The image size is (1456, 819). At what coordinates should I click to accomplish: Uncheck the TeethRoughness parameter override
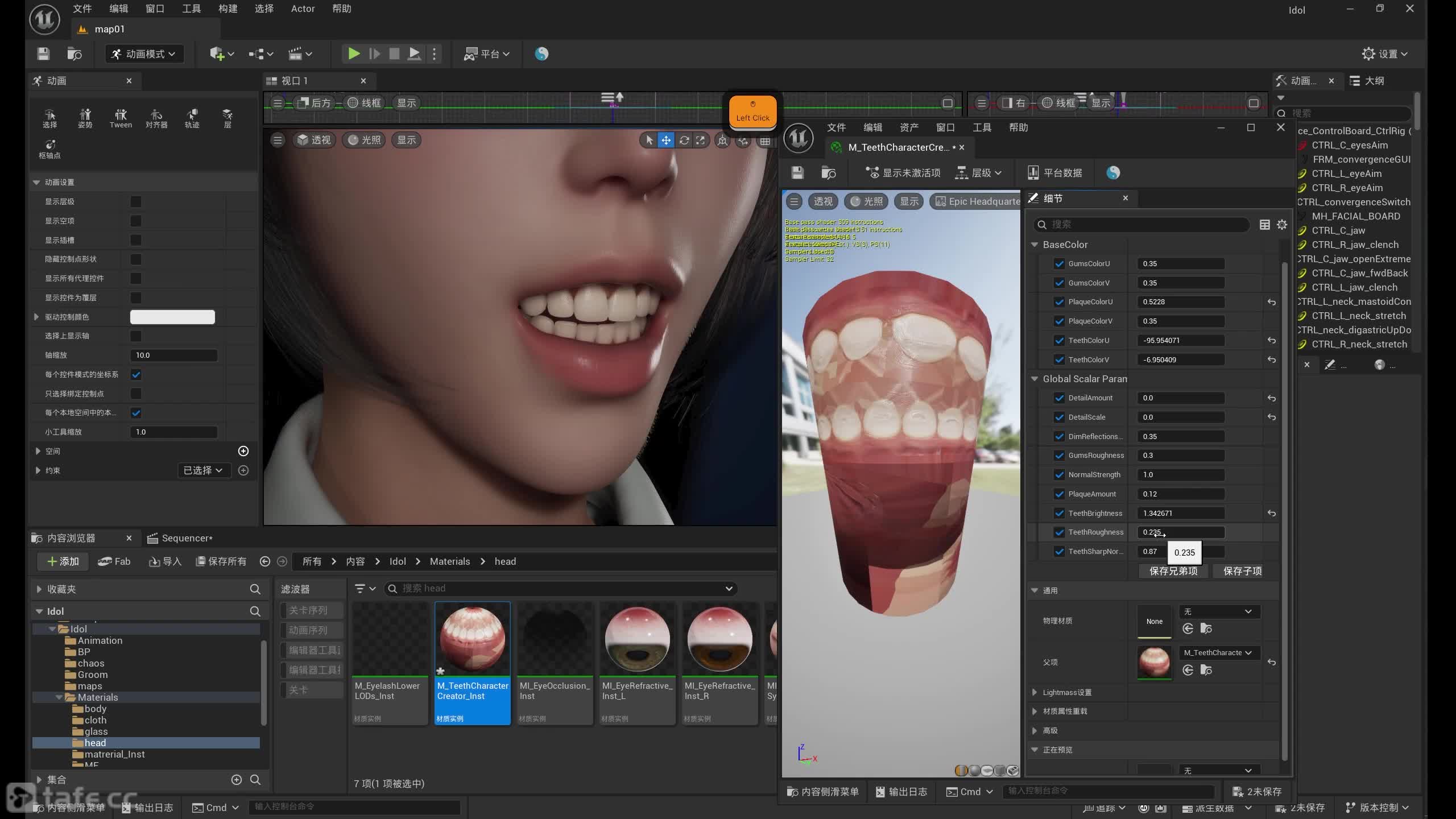pos(1059,532)
